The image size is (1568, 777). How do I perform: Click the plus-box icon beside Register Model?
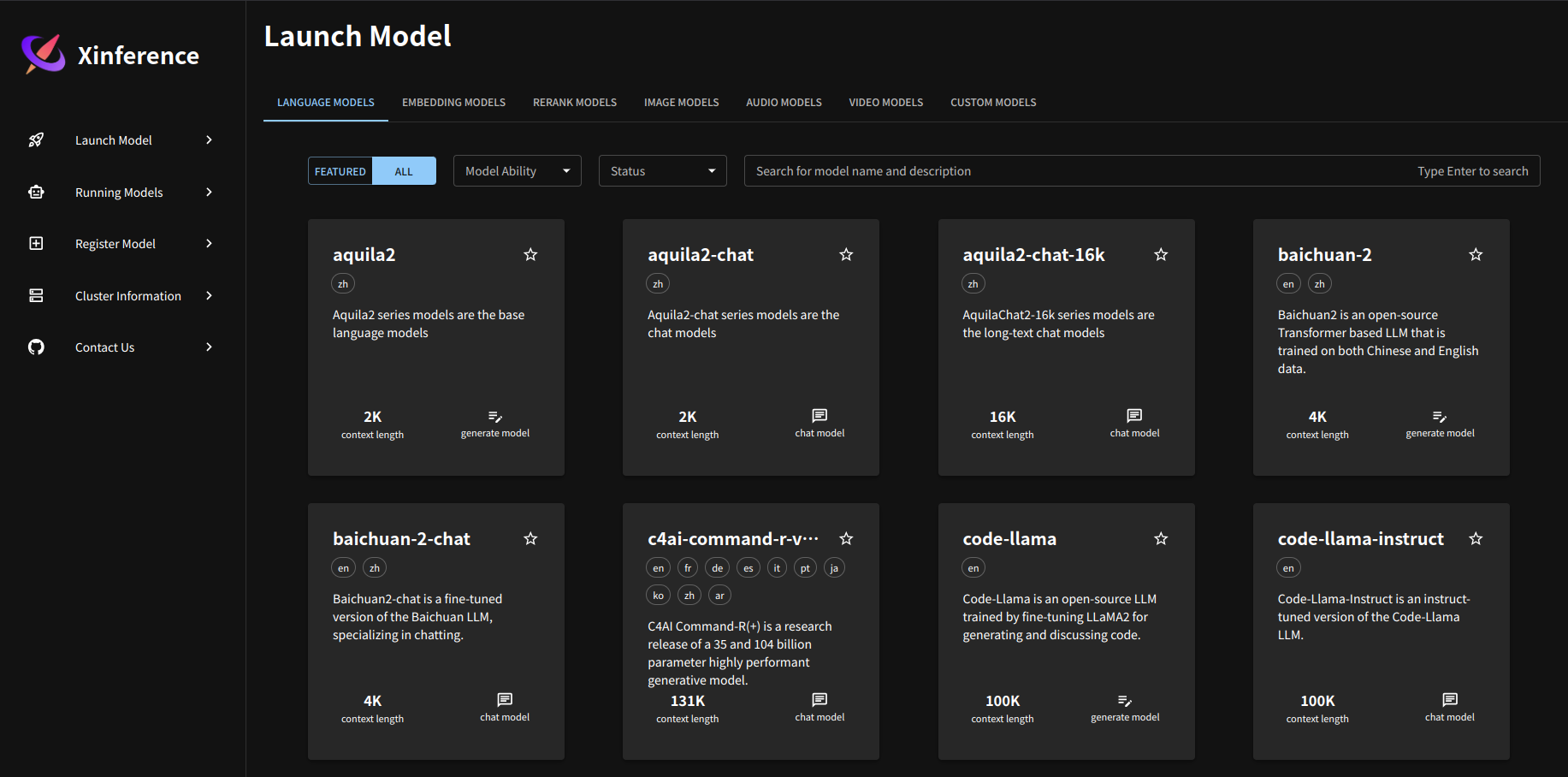pyautogui.click(x=36, y=244)
